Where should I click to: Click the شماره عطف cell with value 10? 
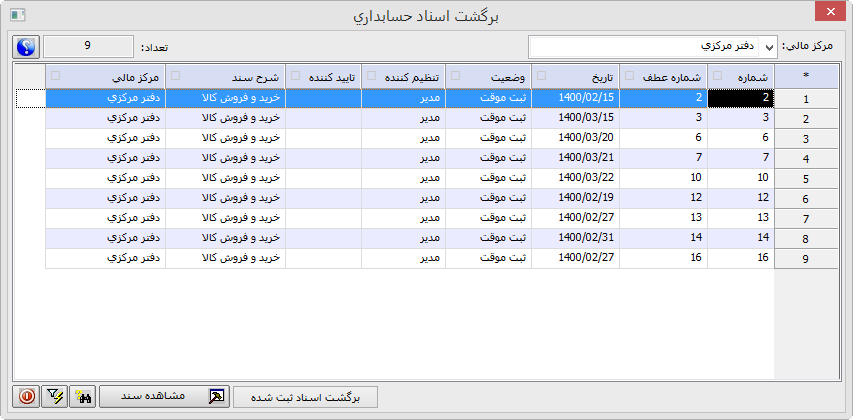point(664,178)
